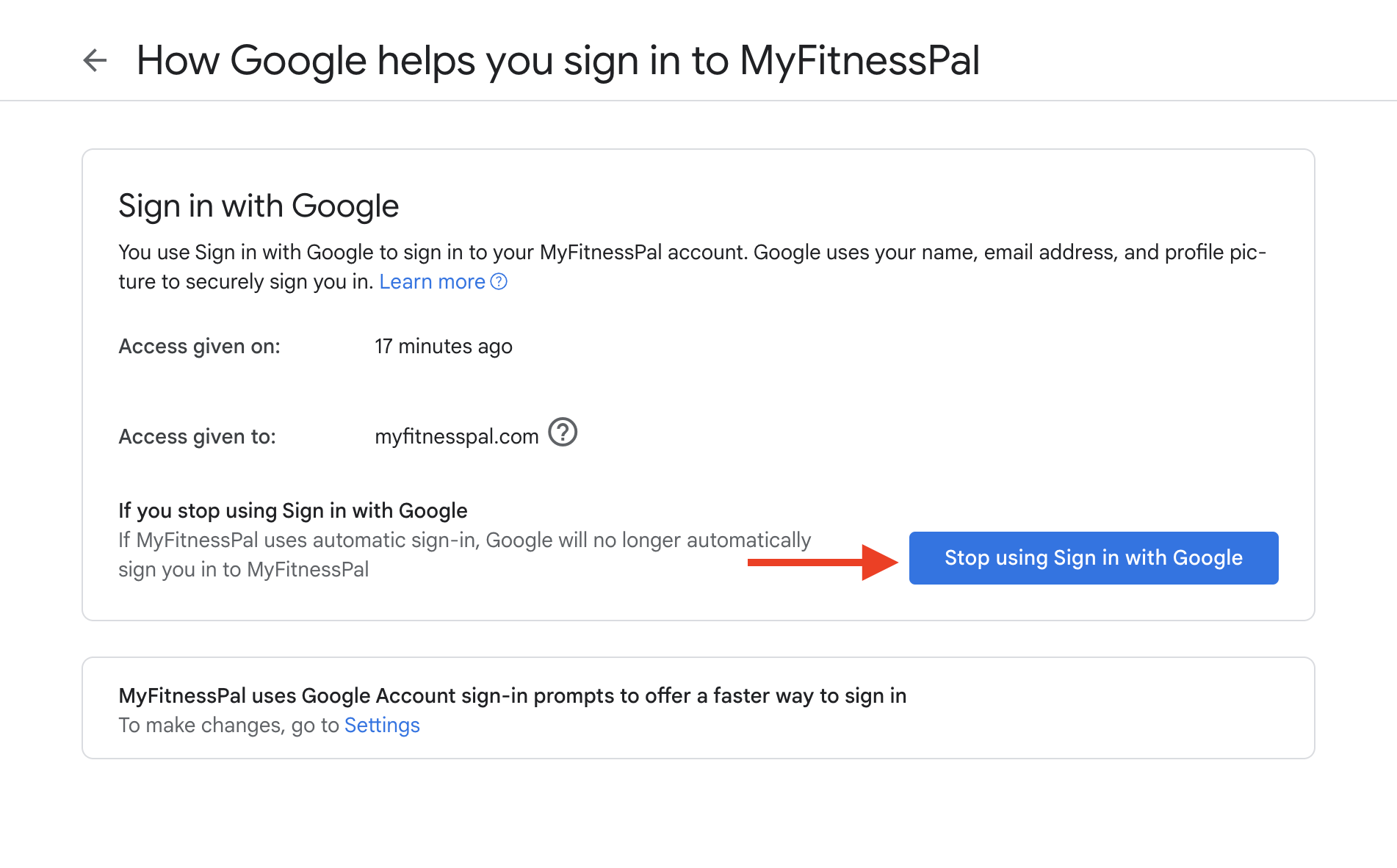The image size is (1397, 868).
Task: Click the back arrow icon
Action: coord(95,60)
